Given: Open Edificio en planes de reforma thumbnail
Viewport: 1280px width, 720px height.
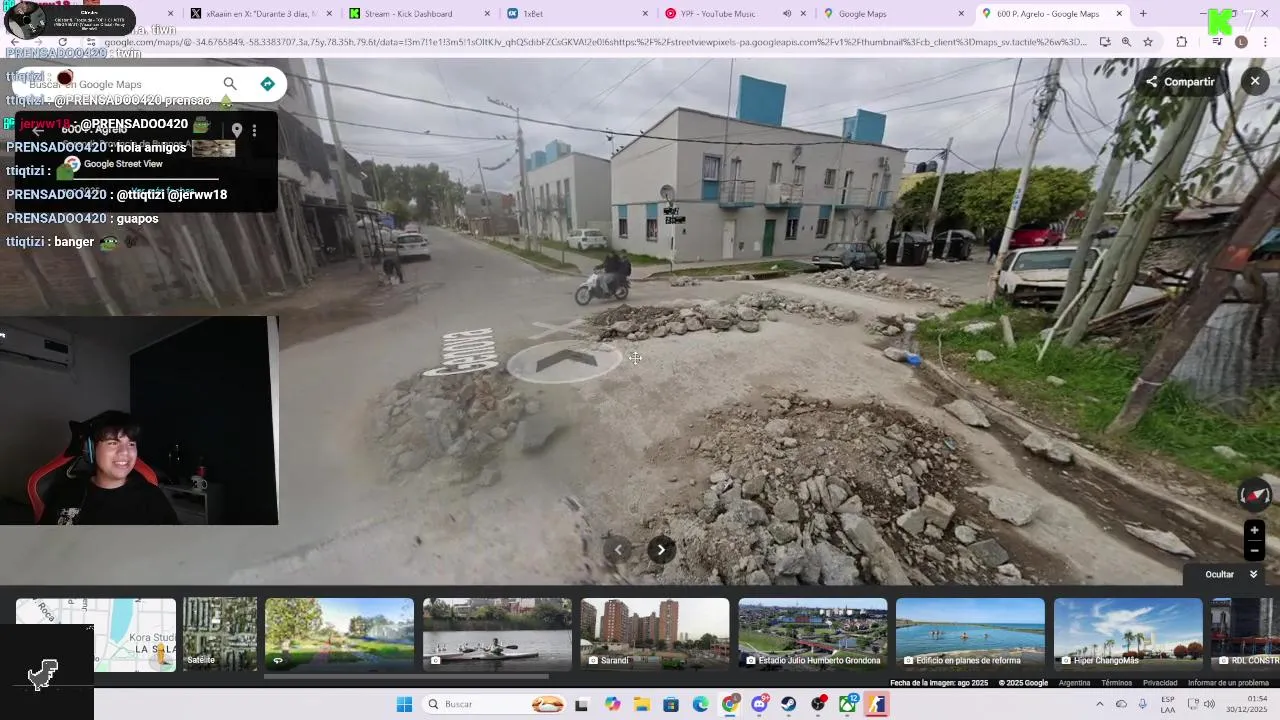Looking at the screenshot, I should (x=970, y=634).
